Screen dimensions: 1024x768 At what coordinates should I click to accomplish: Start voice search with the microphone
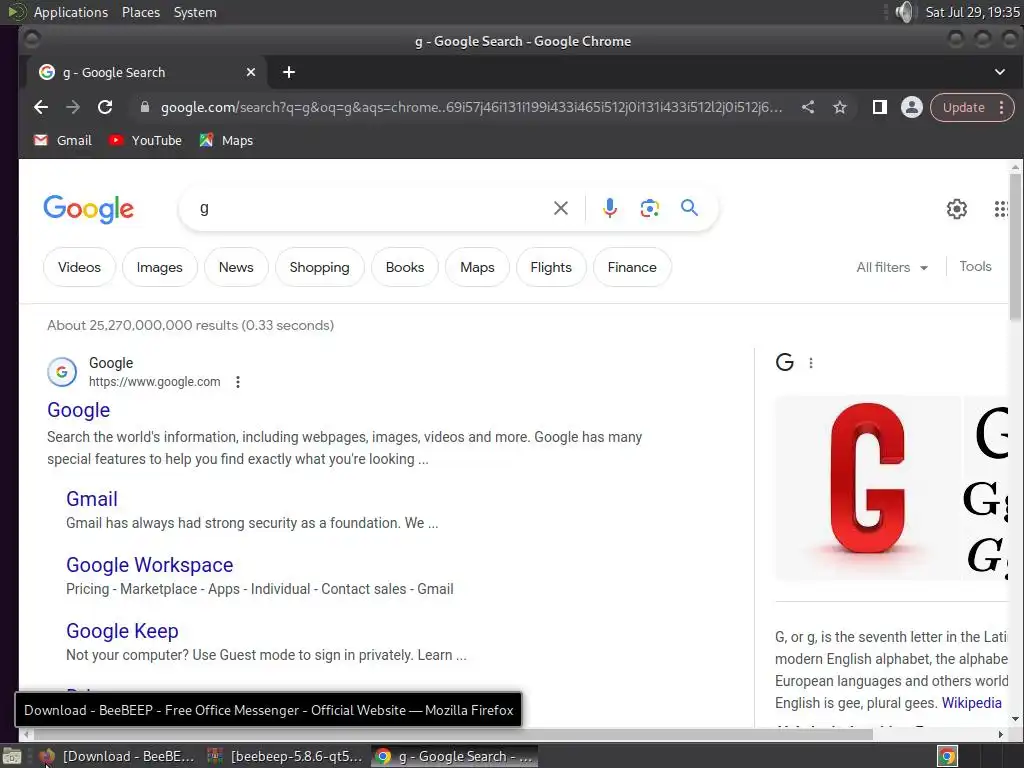[610, 208]
